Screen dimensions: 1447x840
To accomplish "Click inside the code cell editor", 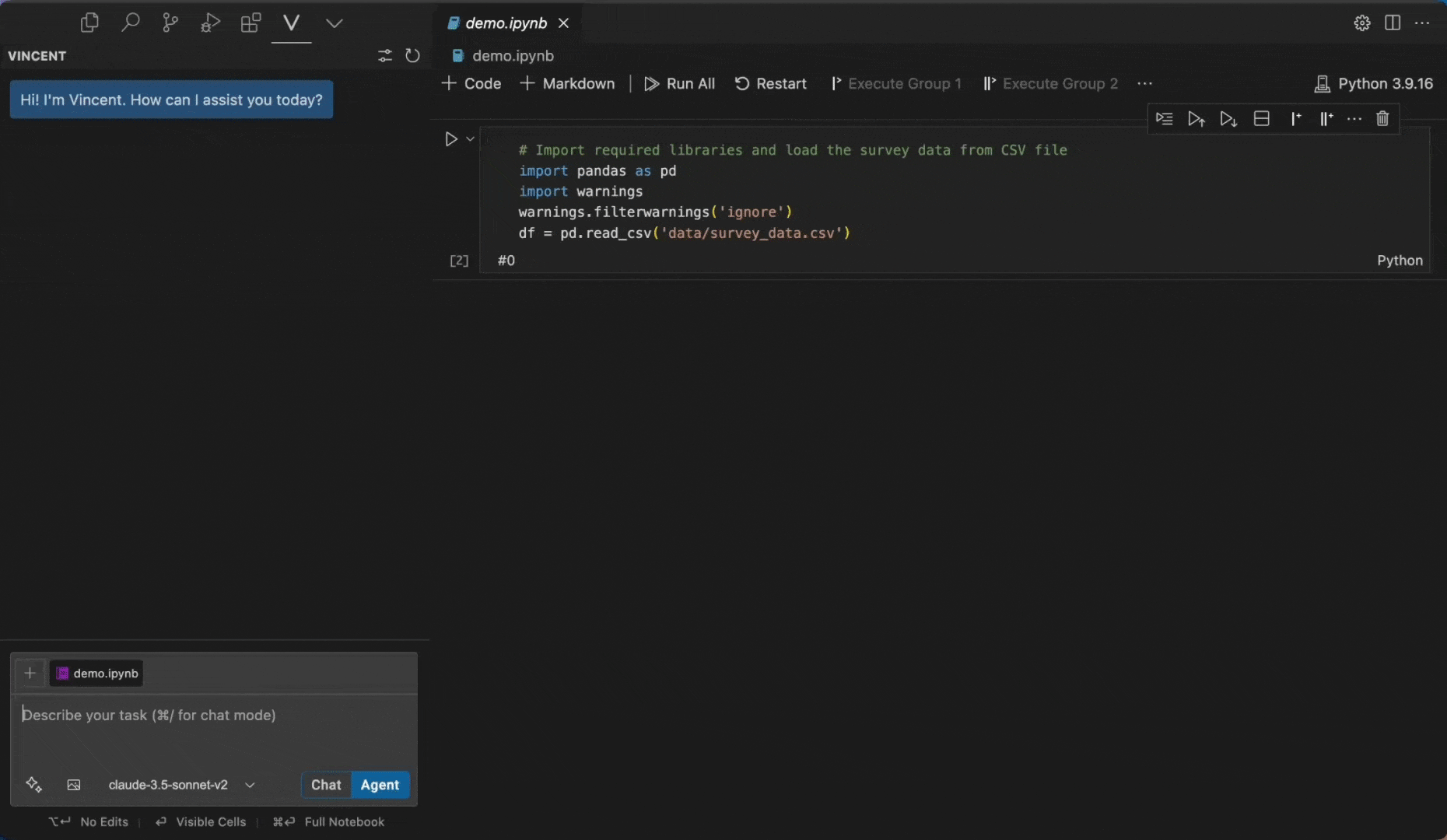I will pos(955,191).
